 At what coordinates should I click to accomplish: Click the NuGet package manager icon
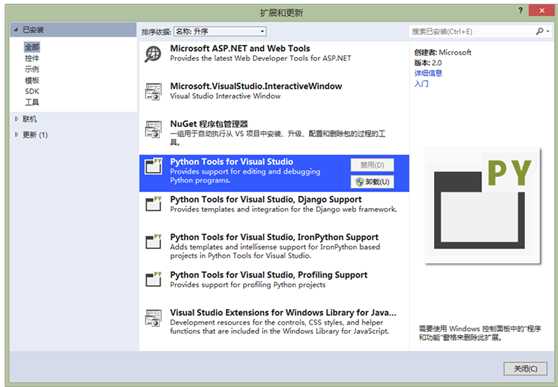(153, 129)
